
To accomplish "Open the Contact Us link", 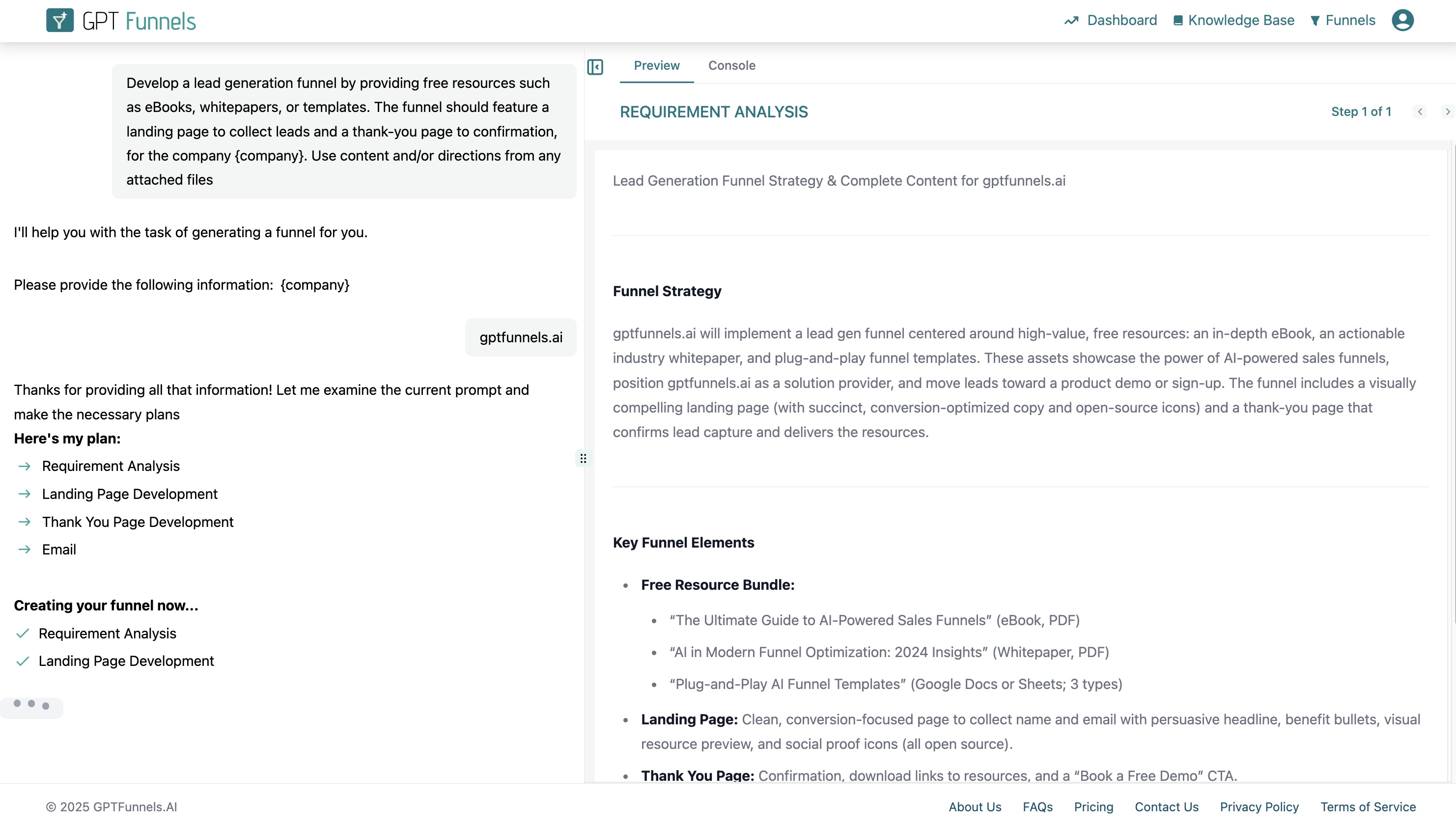I will click(1167, 807).
